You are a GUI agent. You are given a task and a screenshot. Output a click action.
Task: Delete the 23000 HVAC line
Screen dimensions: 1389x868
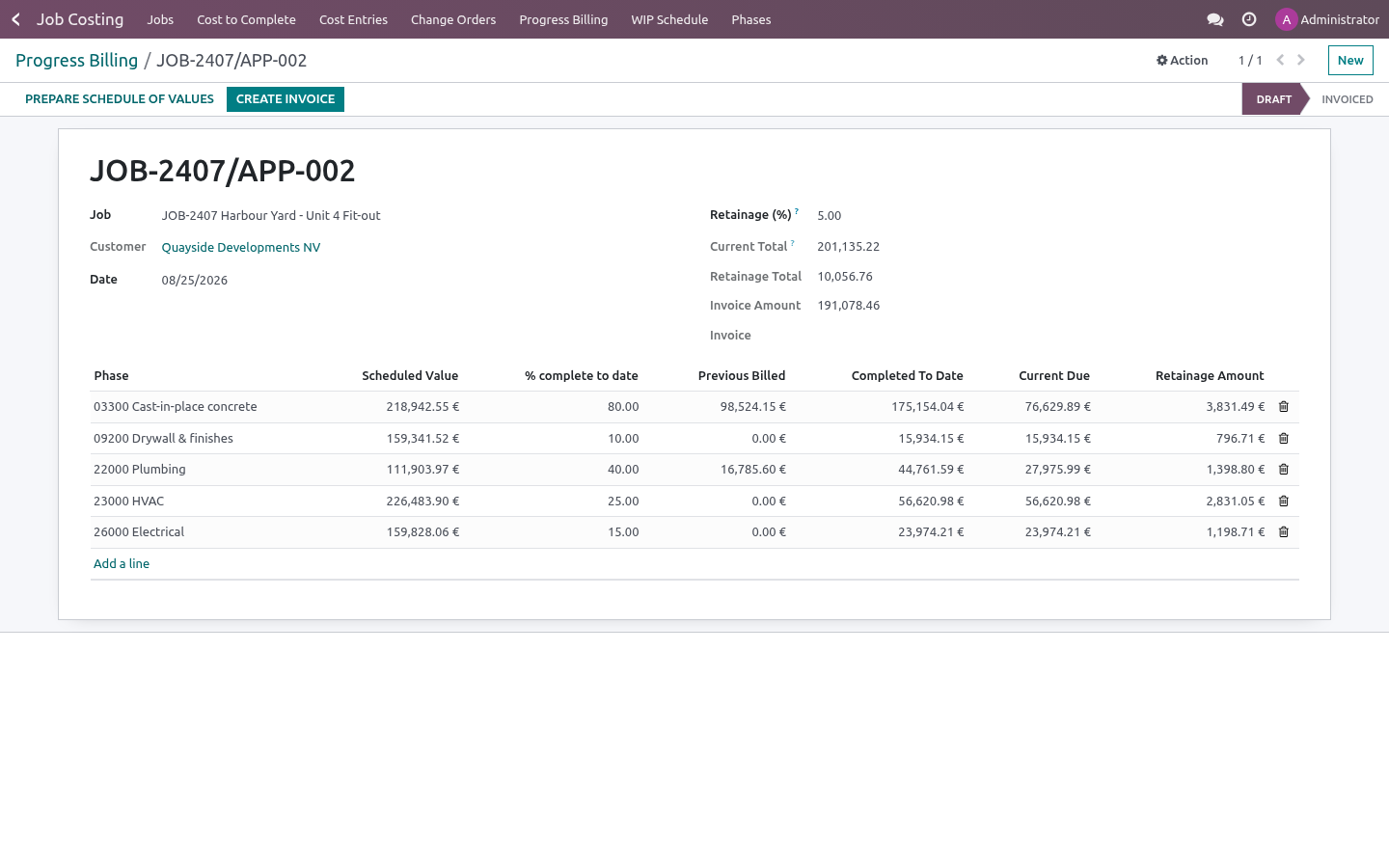pyautogui.click(x=1284, y=502)
